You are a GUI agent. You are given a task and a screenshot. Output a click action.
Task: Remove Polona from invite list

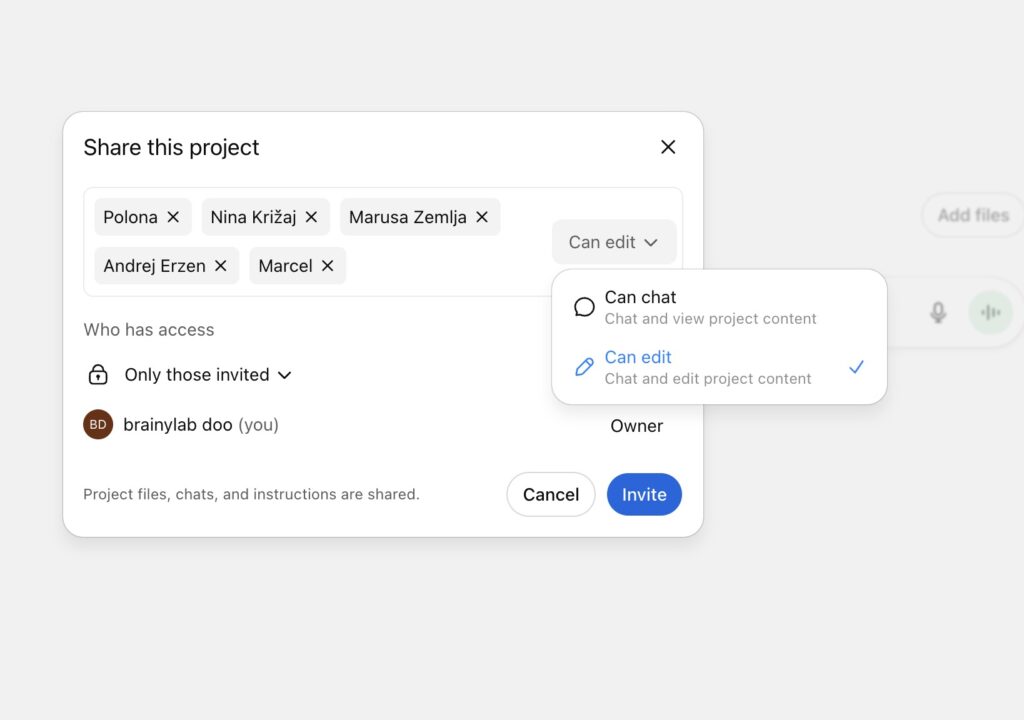(x=173, y=217)
